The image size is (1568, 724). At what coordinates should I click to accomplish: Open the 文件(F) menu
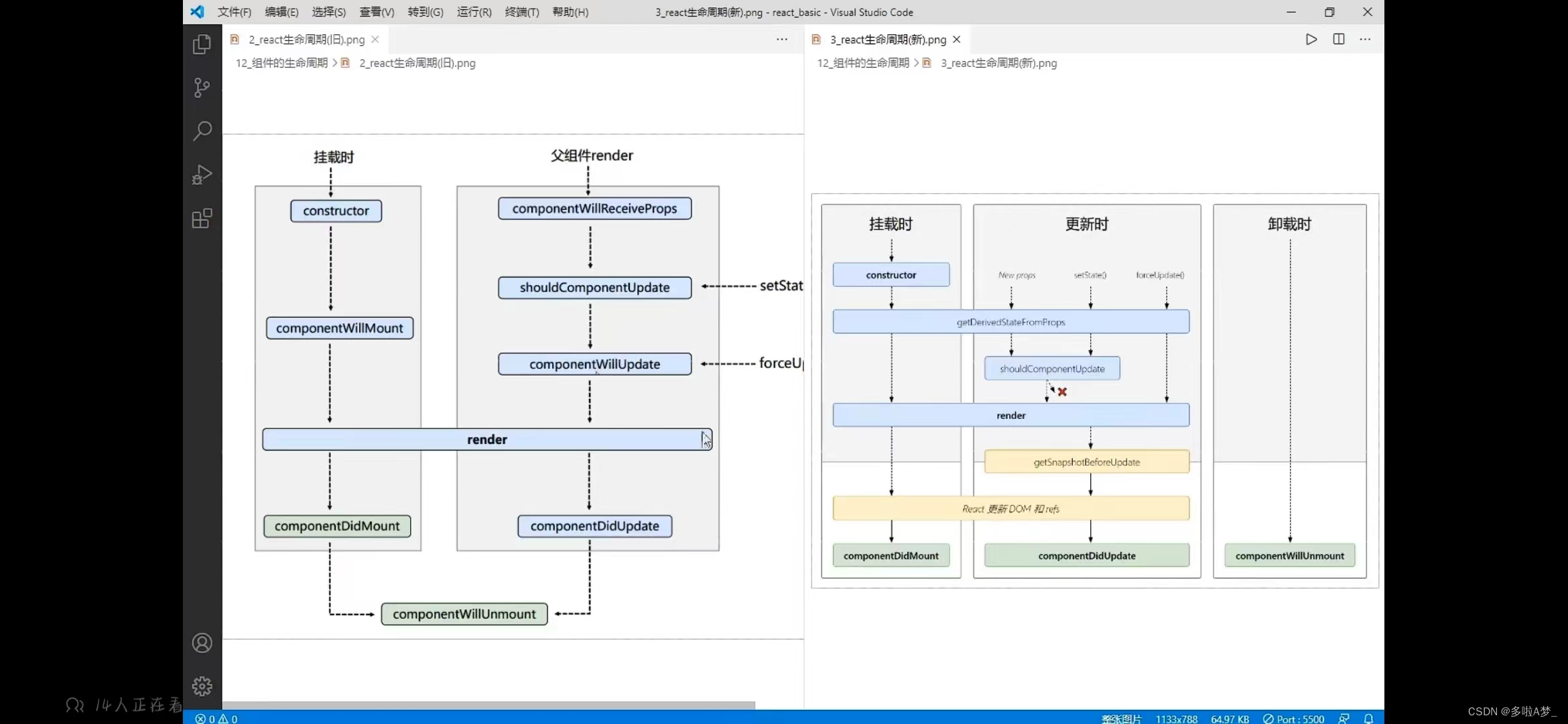click(x=234, y=12)
